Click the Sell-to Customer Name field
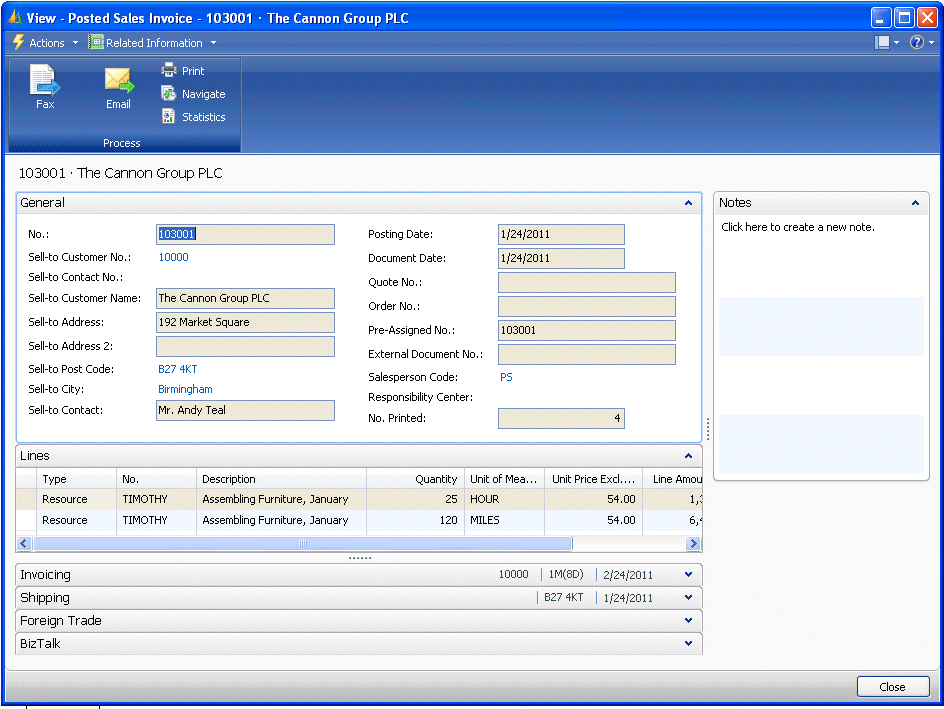The image size is (944, 709). click(x=245, y=299)
